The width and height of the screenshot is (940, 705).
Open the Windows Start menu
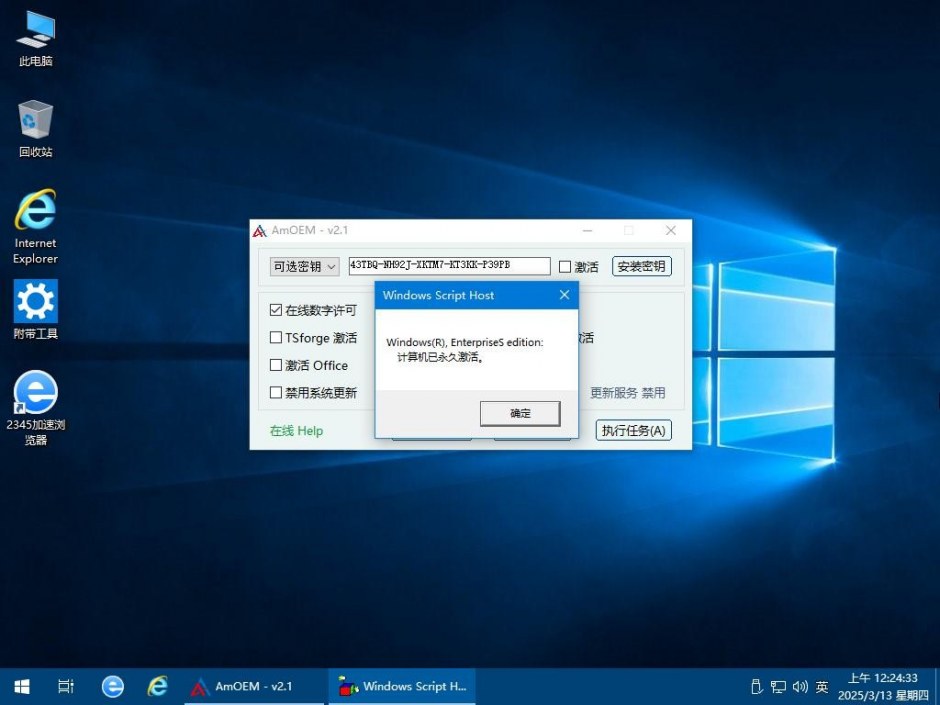pos(22,686)
